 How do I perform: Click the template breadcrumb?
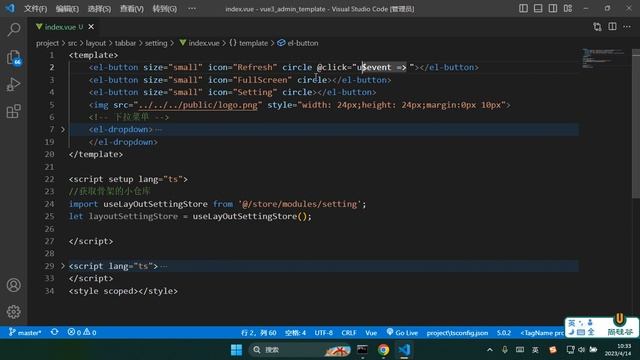point(249,43)
